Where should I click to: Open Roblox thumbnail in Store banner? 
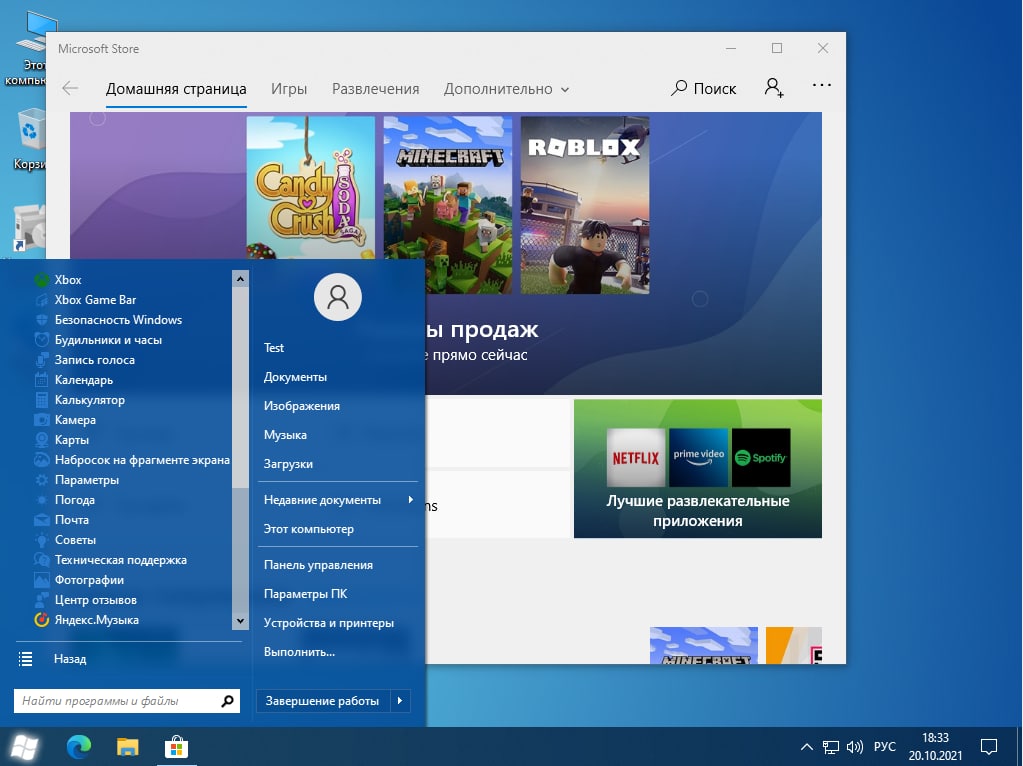585,205
